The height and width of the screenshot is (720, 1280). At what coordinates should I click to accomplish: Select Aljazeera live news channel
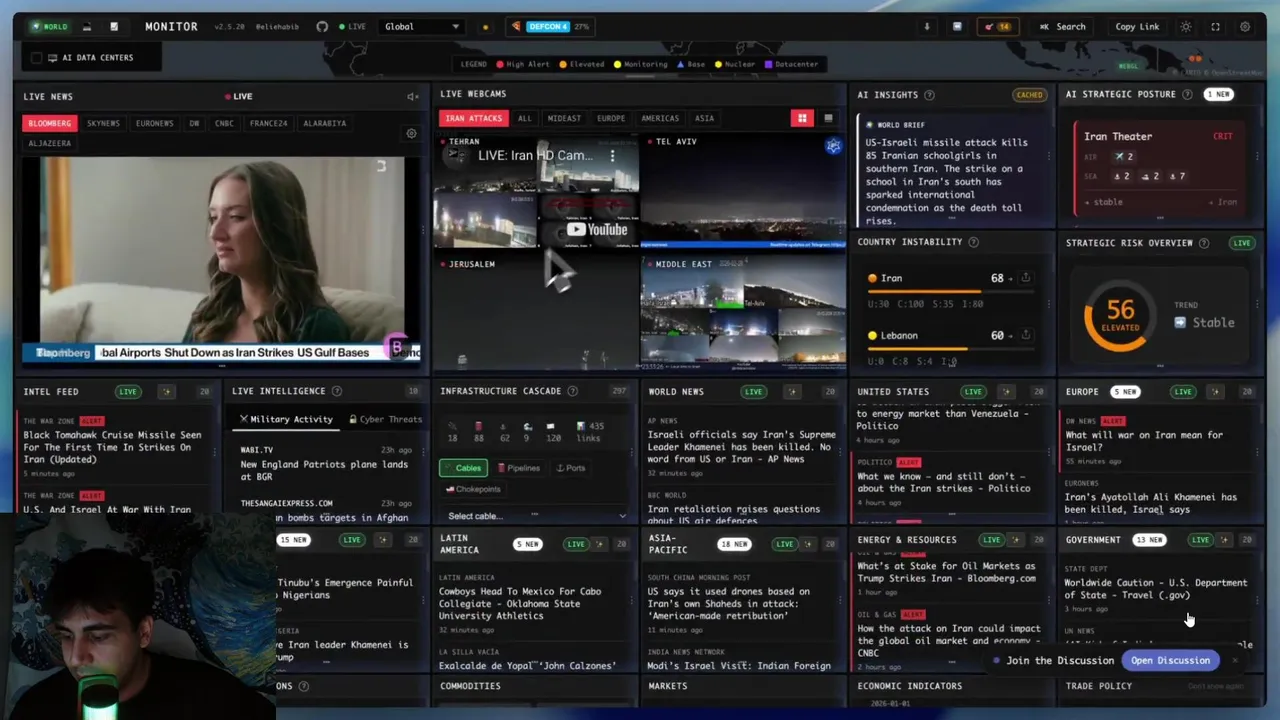point(50,143)
